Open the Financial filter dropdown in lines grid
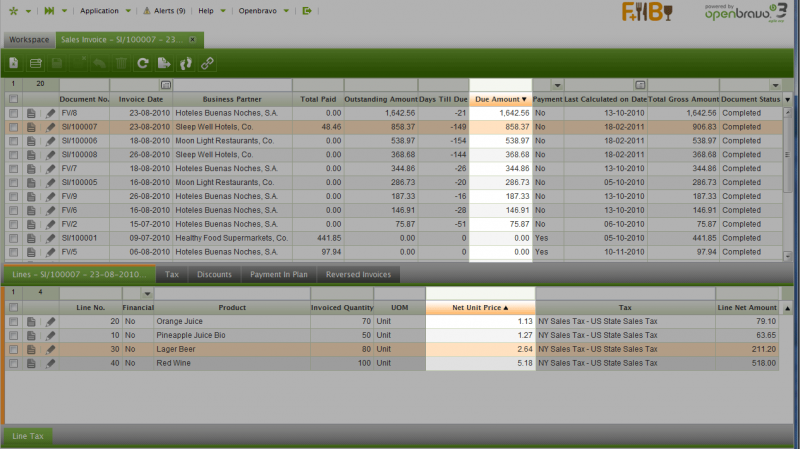 click(147, 293)
